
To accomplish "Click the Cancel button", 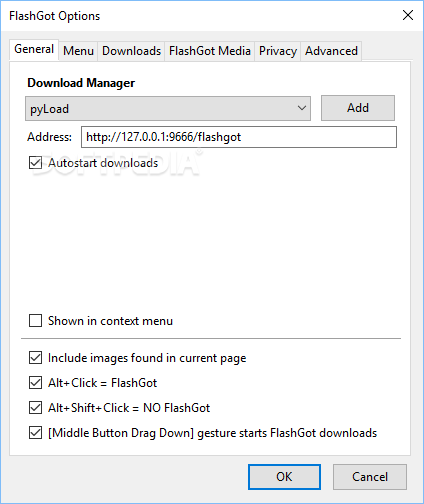I will tap(370, 477).
